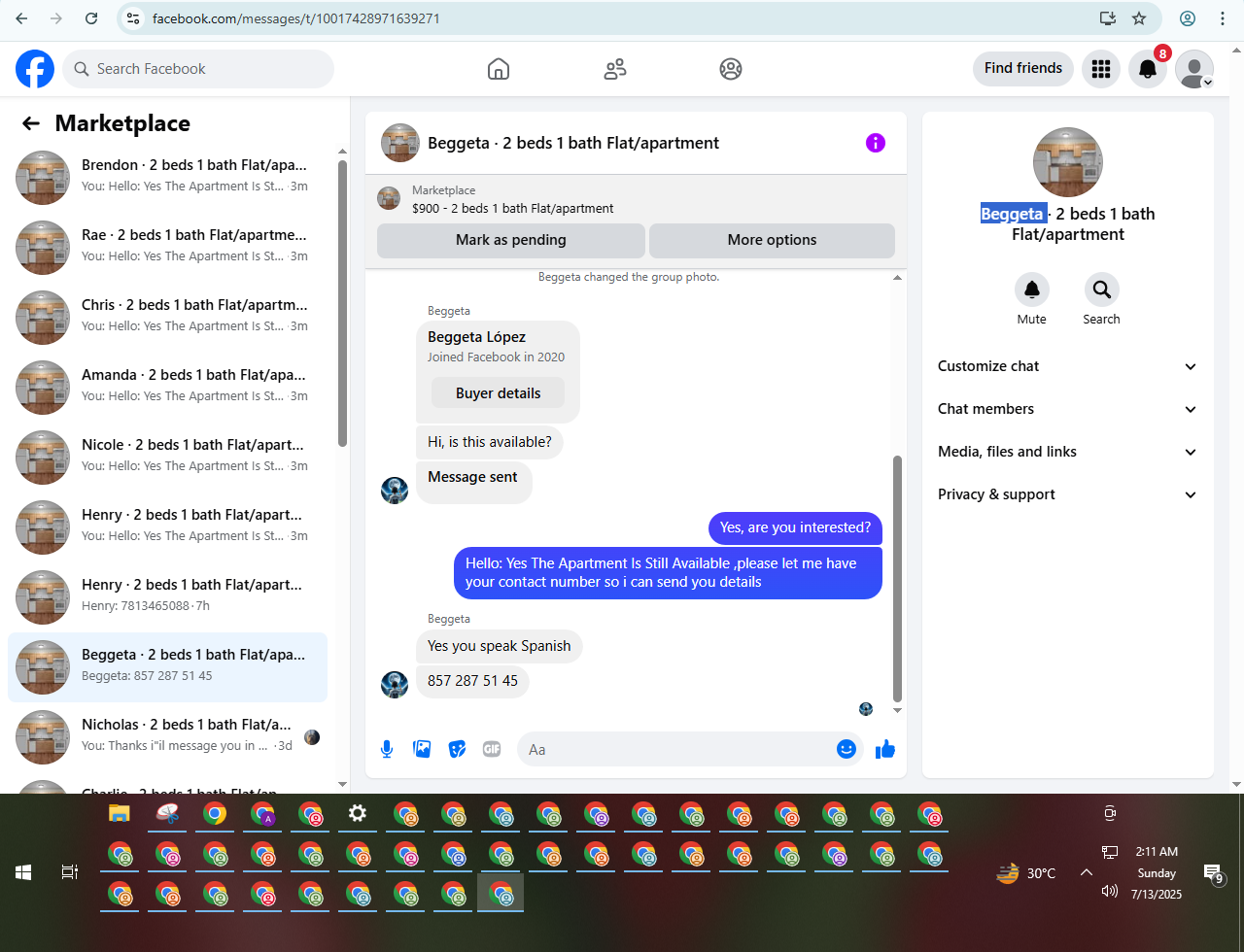
Task: Open Rae conversation in list
Action: [x=167, y=246]
